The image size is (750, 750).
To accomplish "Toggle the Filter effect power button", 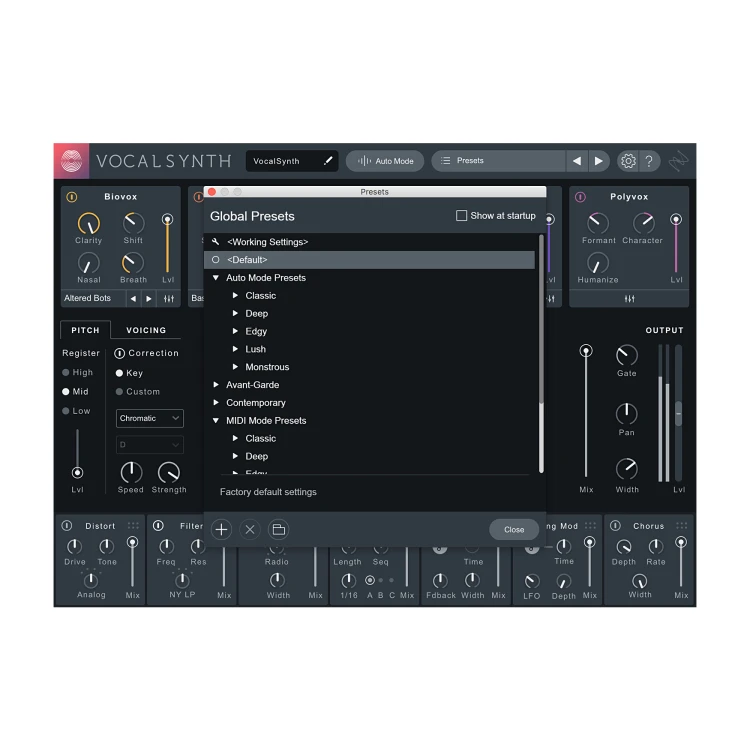I will [158, 526].
